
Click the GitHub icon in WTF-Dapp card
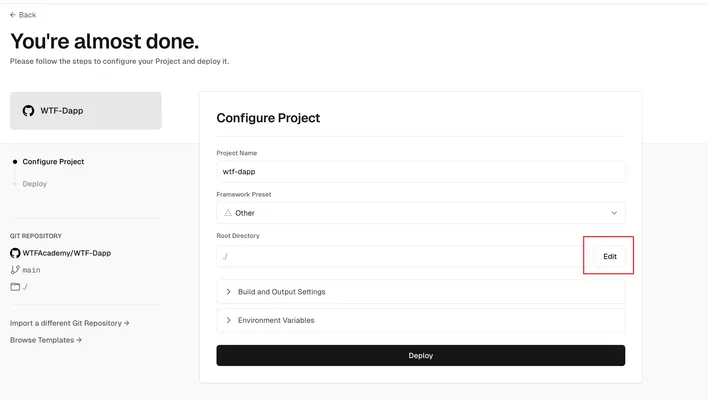point(28,111)
